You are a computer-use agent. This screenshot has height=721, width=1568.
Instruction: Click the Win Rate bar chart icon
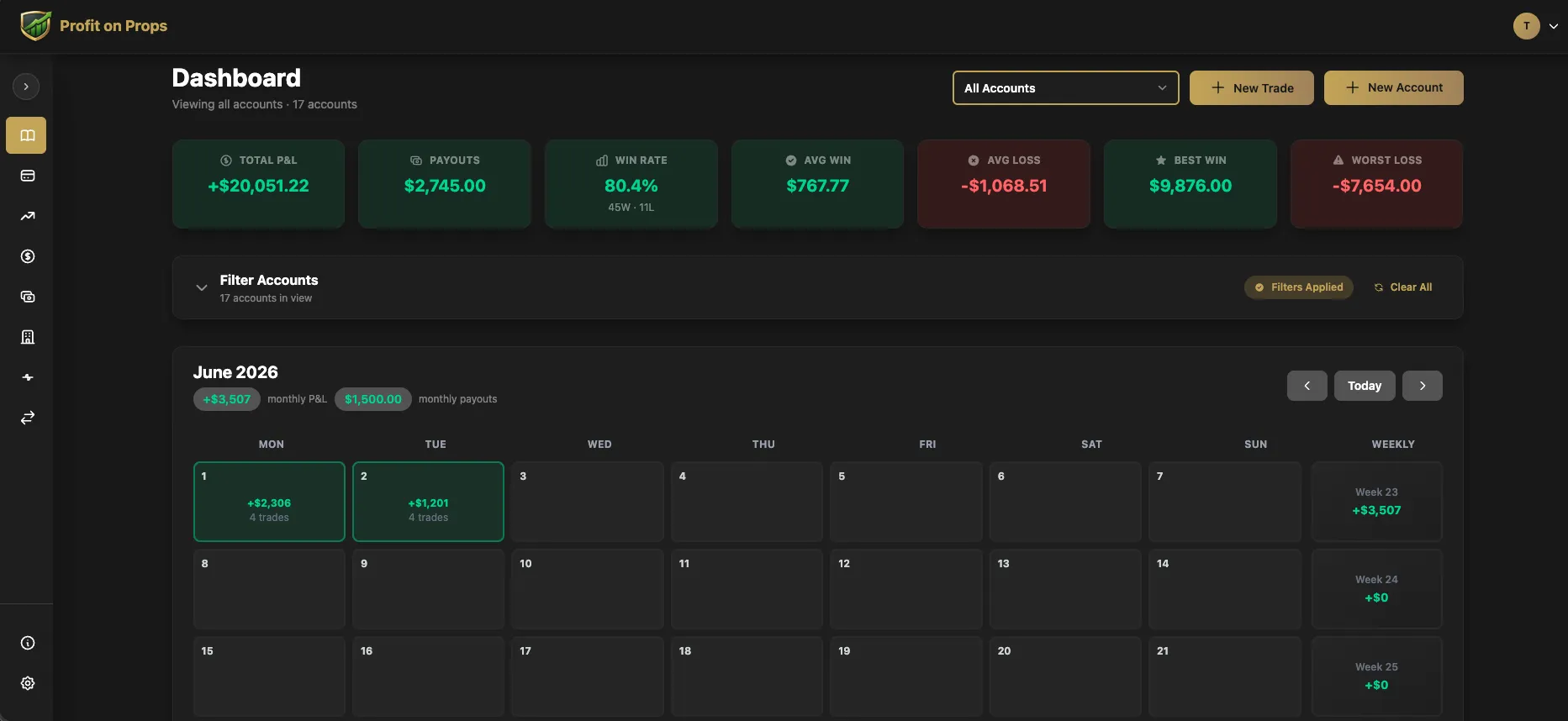[602, 161]
